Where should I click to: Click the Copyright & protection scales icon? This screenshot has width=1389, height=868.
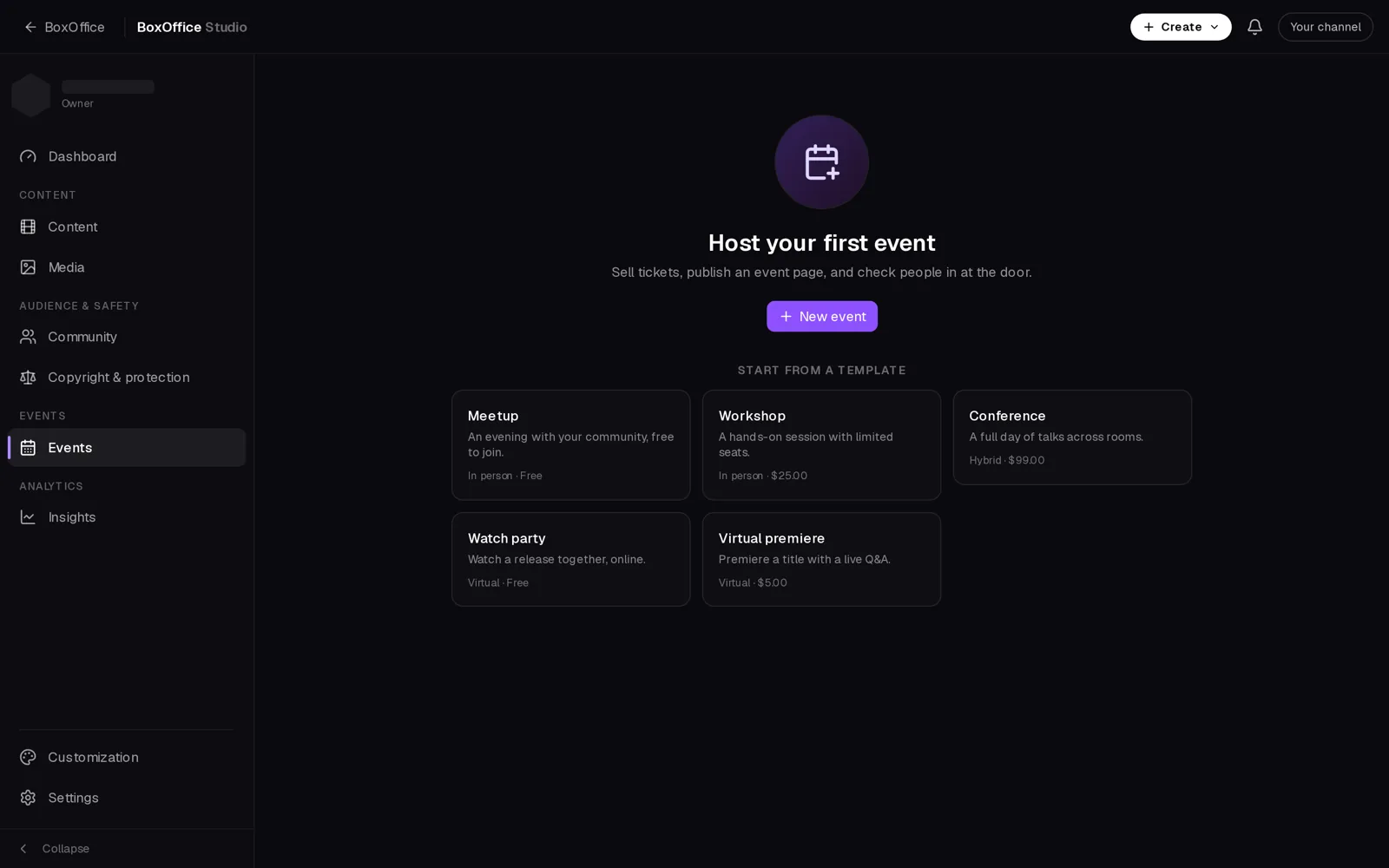pyautogui.click(x=28, y=378)
